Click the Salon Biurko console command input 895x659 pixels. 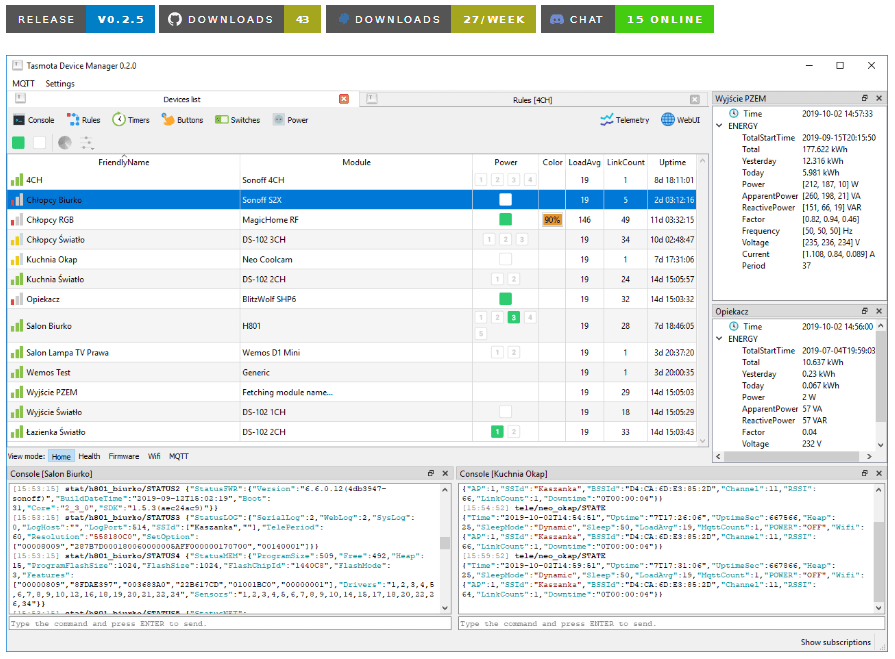228,623
